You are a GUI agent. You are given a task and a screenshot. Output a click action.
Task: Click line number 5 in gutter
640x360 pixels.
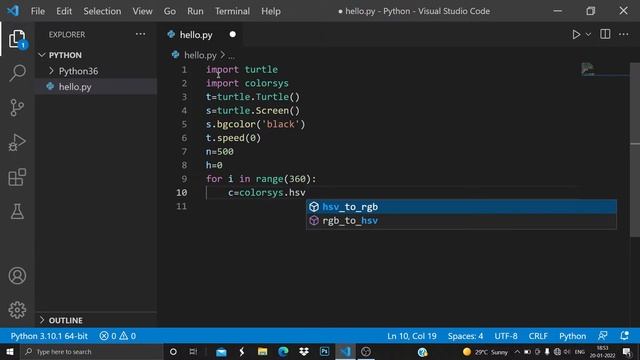184,124
